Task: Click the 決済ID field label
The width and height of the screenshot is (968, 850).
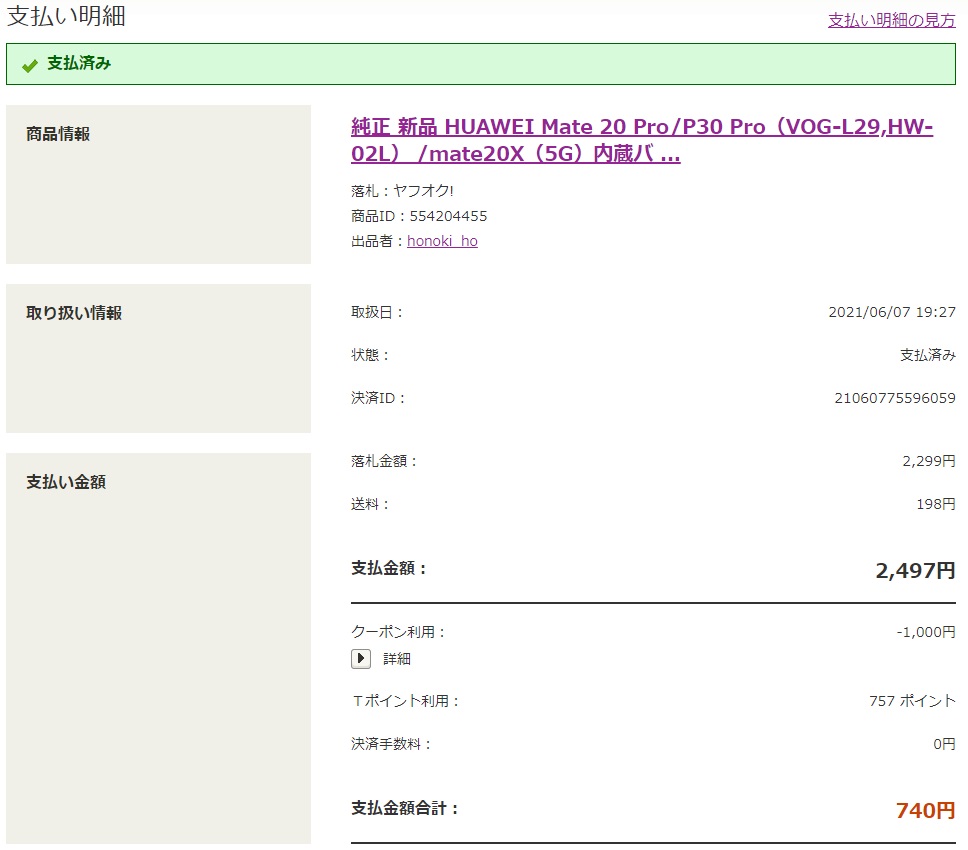Action: click(378, 398)
